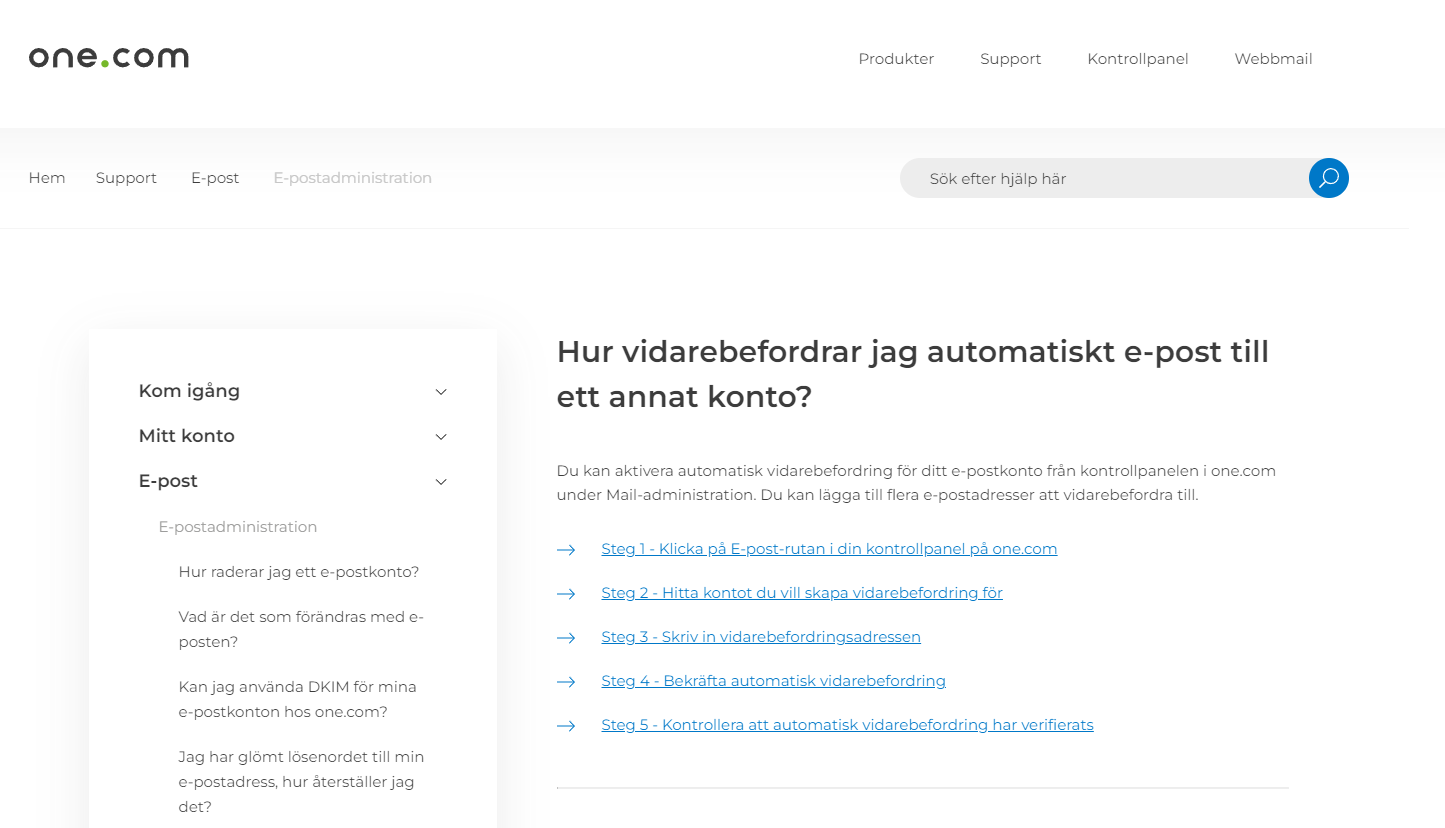This screenshot has width=1445, height=828.
Task: Open 'Hur raderar jag ett e-postkonto?' article
Action: pos(299,572)
